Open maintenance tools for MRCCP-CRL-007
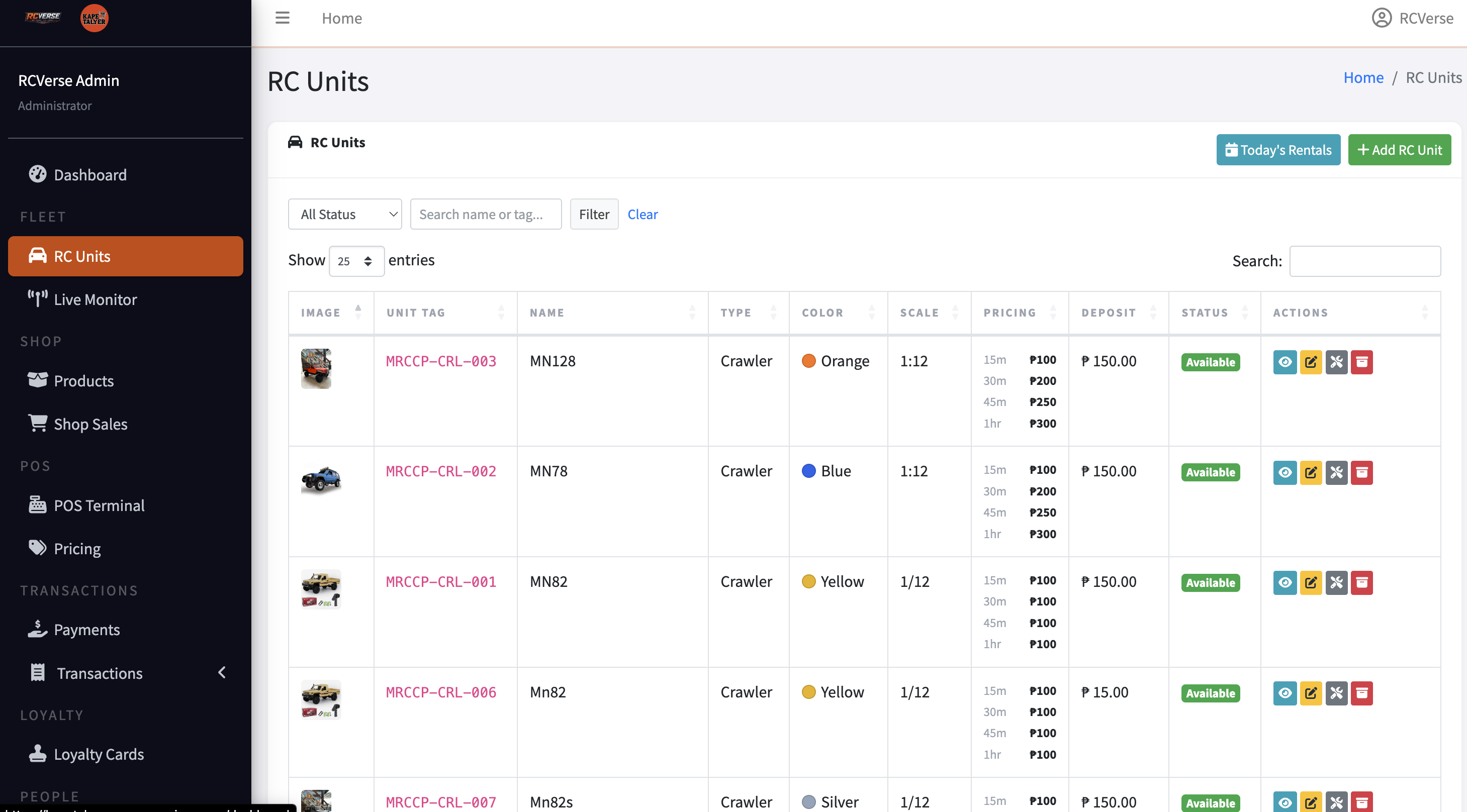Screen dimensions: 1467x812 (x=1336, y=802)
